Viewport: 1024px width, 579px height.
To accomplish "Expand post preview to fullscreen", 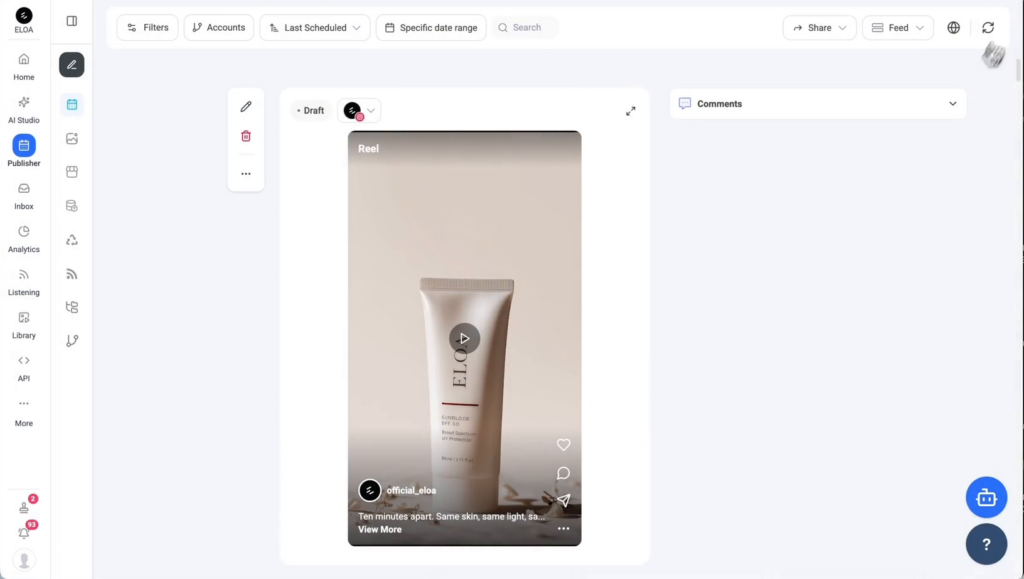I will pos(631,111).
